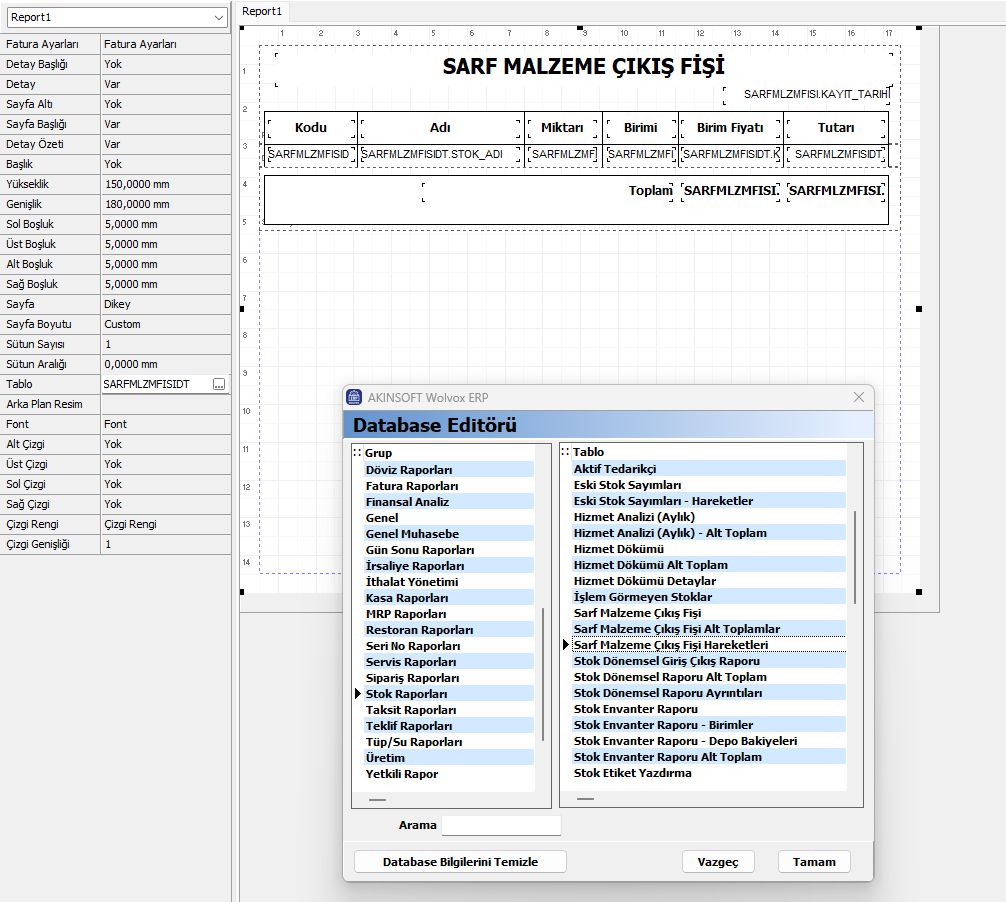The image size is (1006, 902).
Task: Click the Vazgeç button
Action: coord(718,862)
